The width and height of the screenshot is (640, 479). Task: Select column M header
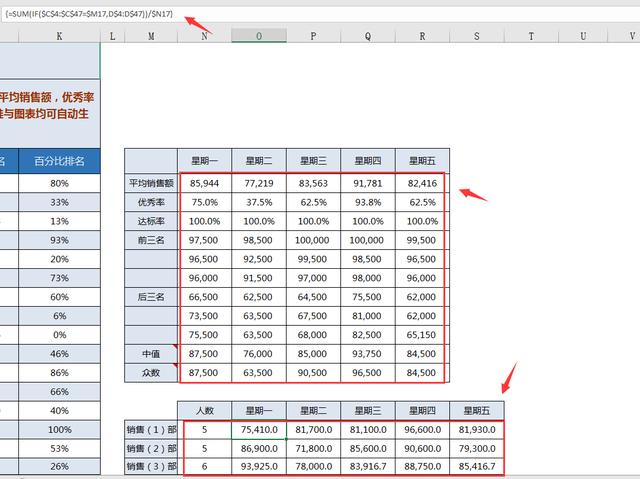click(151, 36)
